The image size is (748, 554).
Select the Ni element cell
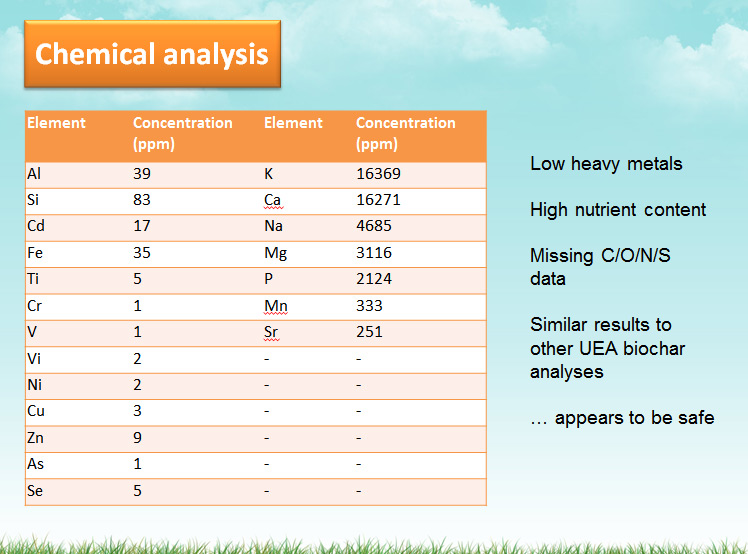click(x=34, y=385)
